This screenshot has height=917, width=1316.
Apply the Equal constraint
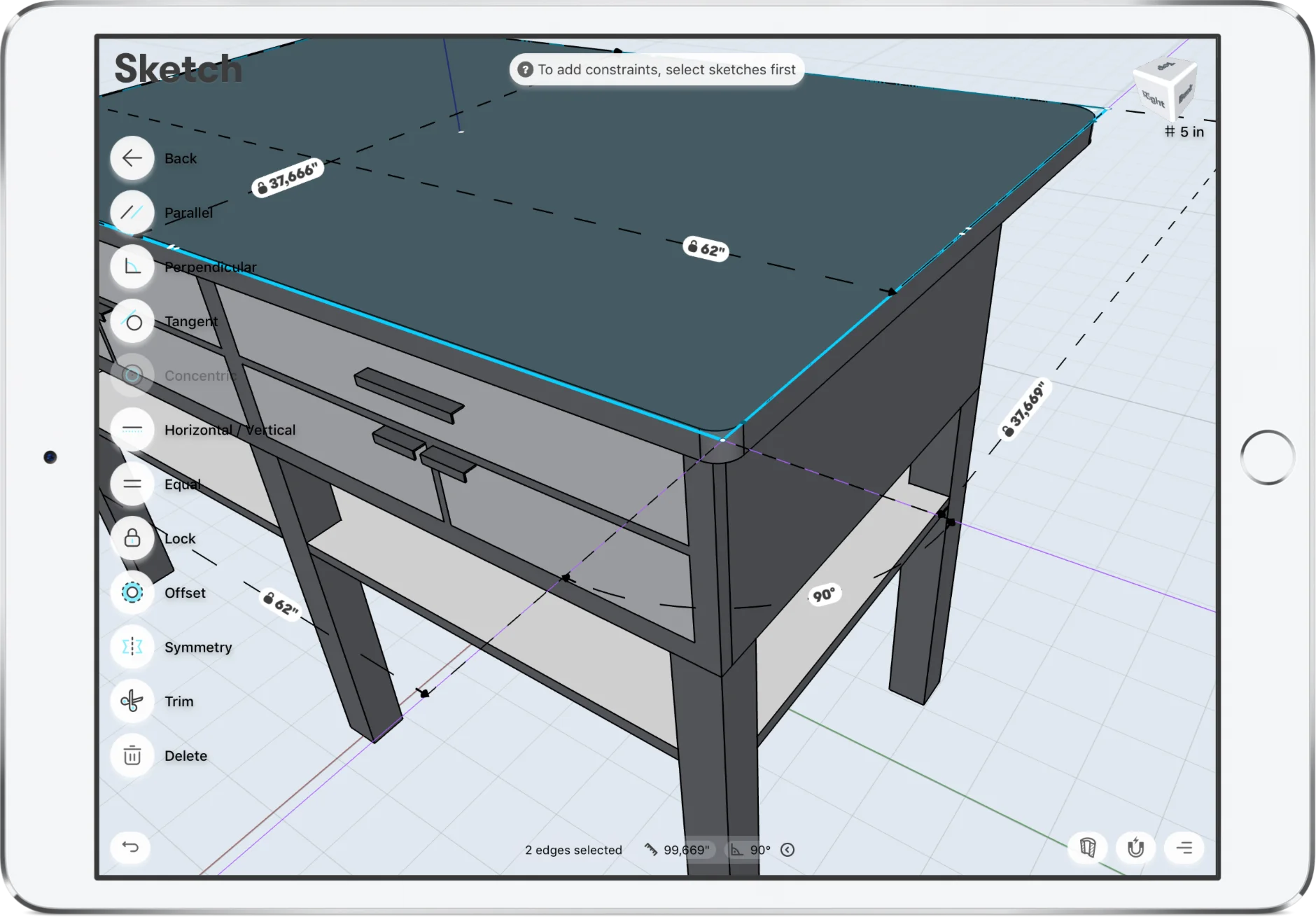point(132,484)
